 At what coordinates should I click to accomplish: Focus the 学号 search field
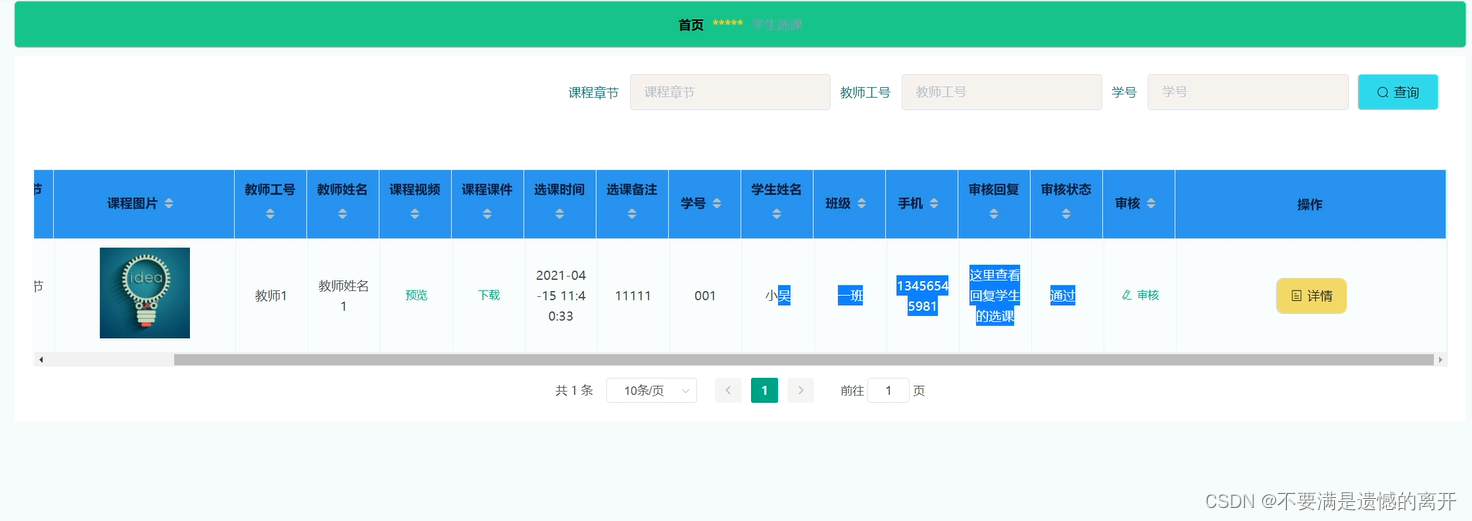[x=1248, y=92]
